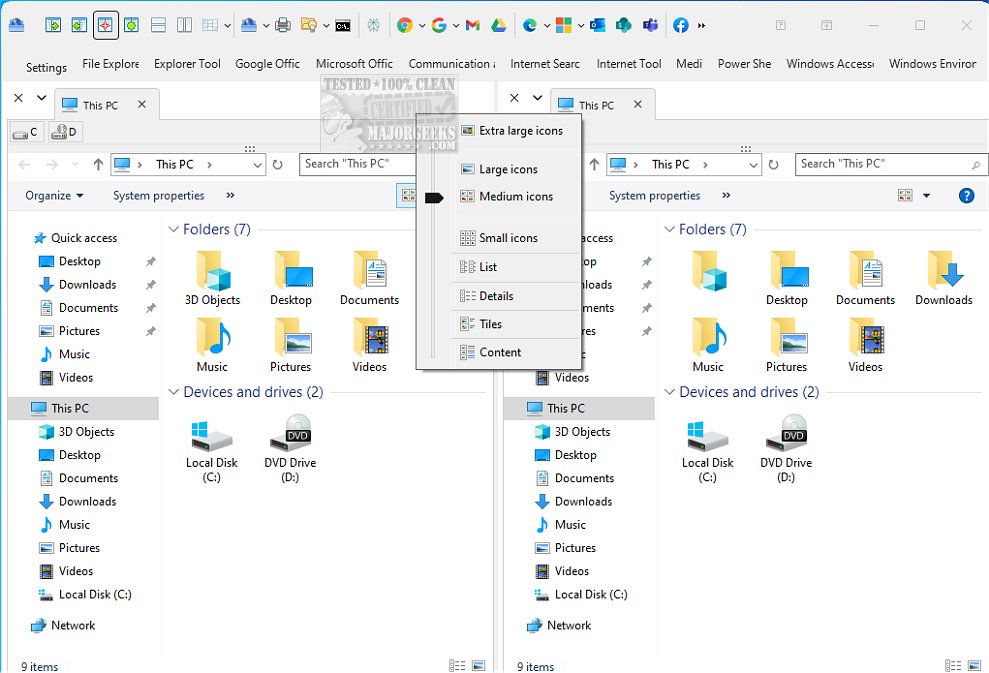Screen dimensions: 989x673
Task: Click the highlighted red target pane icon
Action: (x=105, y=25)
